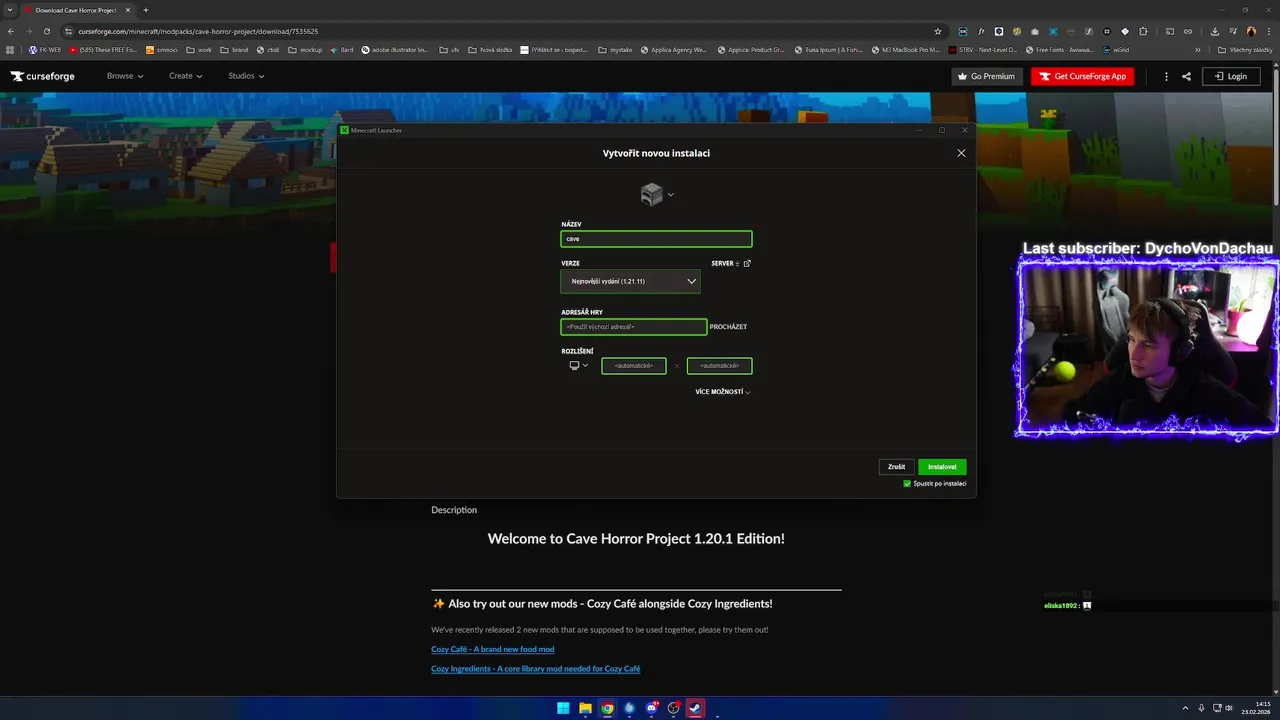Screen dimensions: 1280x720
Task: Open Všechny záložky folder
Action: tap(1244, 49)
